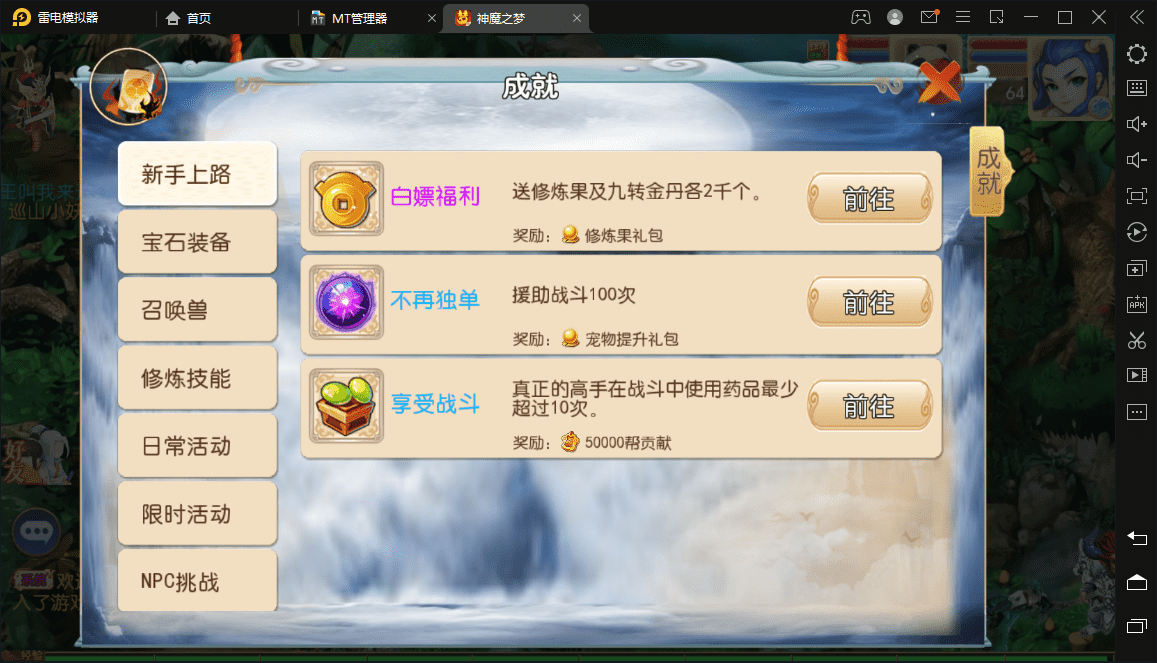Open the keyboard mapping icon in sidebar
This screenshot has height=663, width=1157.
(x=1136, y=88)
